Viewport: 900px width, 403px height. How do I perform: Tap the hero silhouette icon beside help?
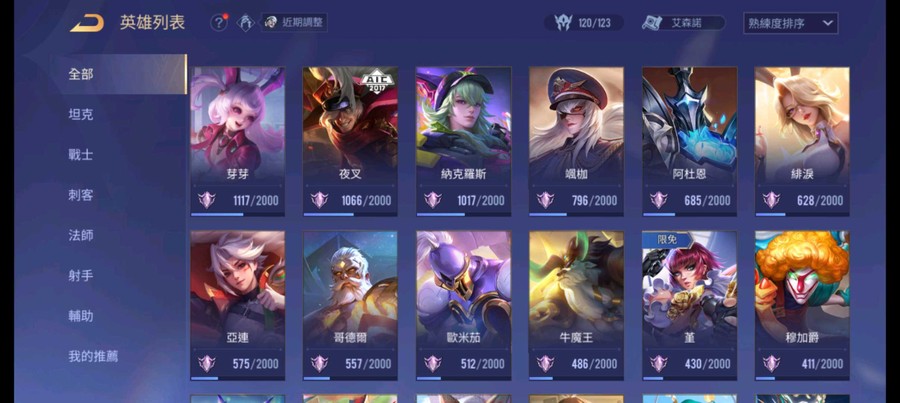click(x=246, y=23)
